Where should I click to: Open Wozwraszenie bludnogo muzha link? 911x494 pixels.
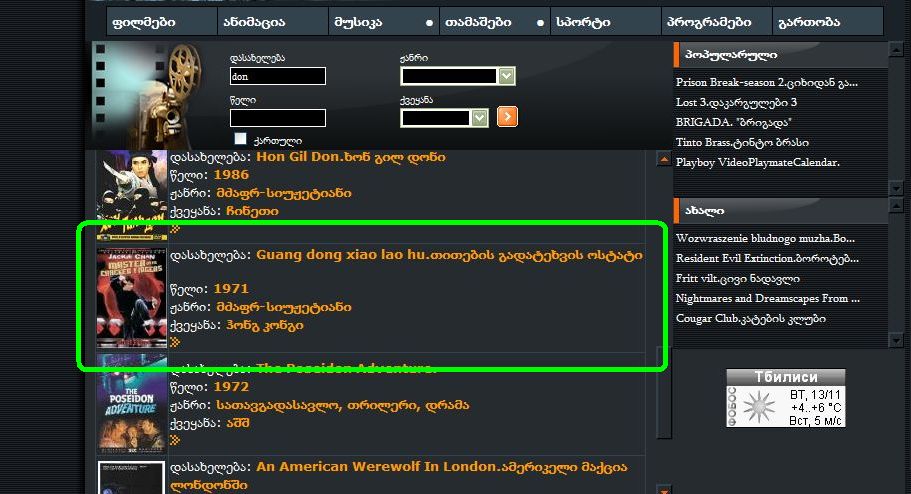click(765, 238)
